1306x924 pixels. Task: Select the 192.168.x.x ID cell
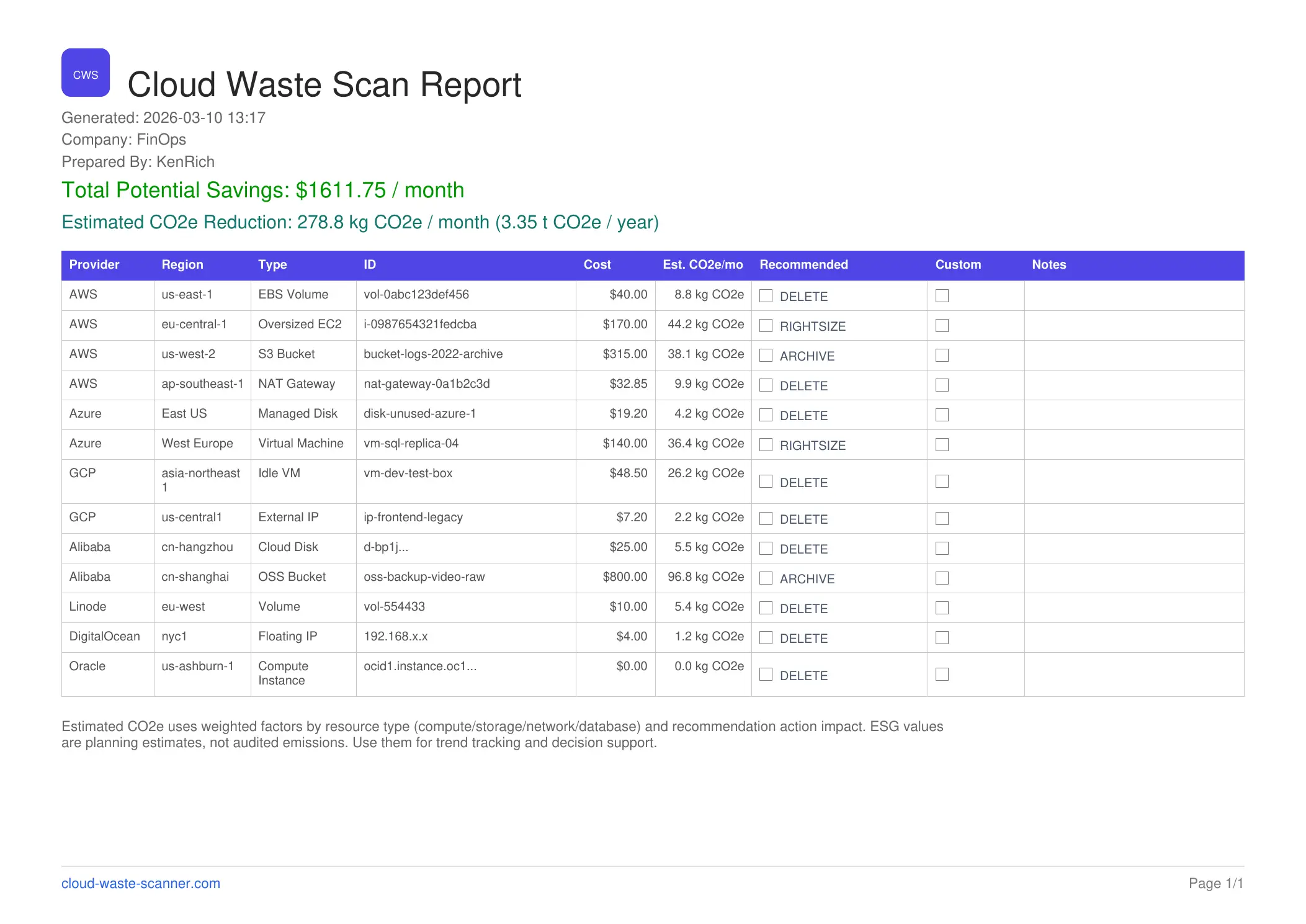click(466, 637)
